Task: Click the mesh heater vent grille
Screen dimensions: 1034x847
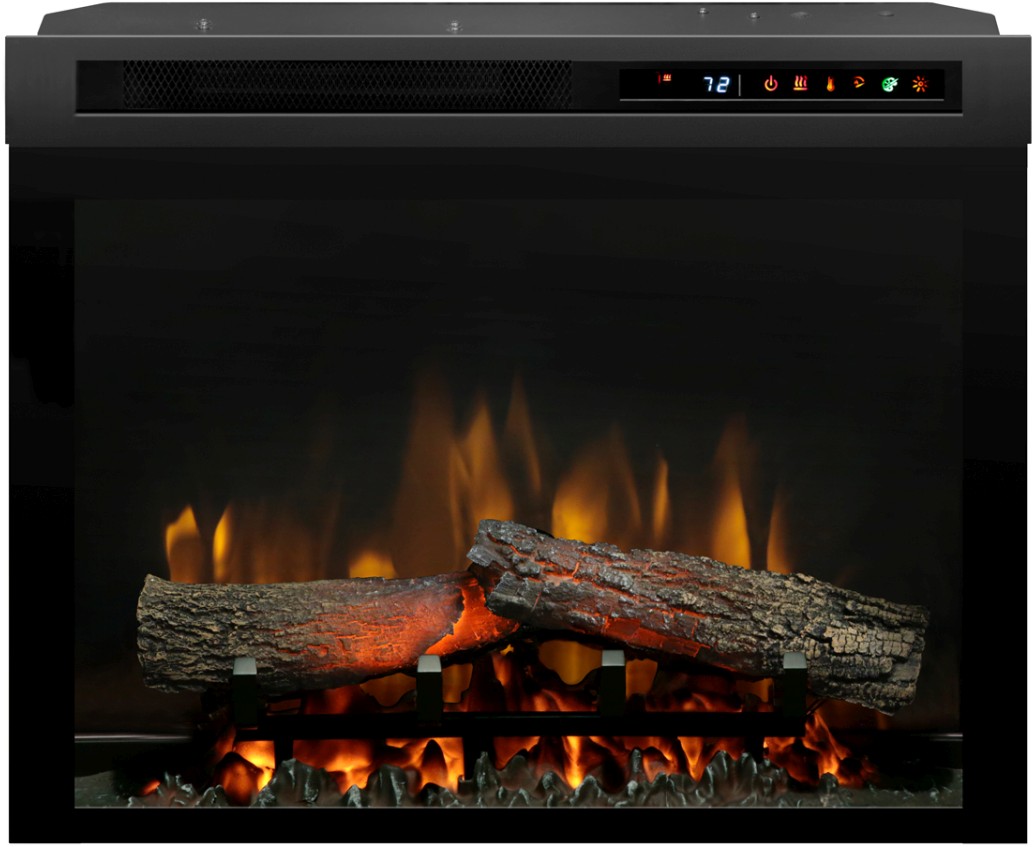Action: tap(347, 85)
